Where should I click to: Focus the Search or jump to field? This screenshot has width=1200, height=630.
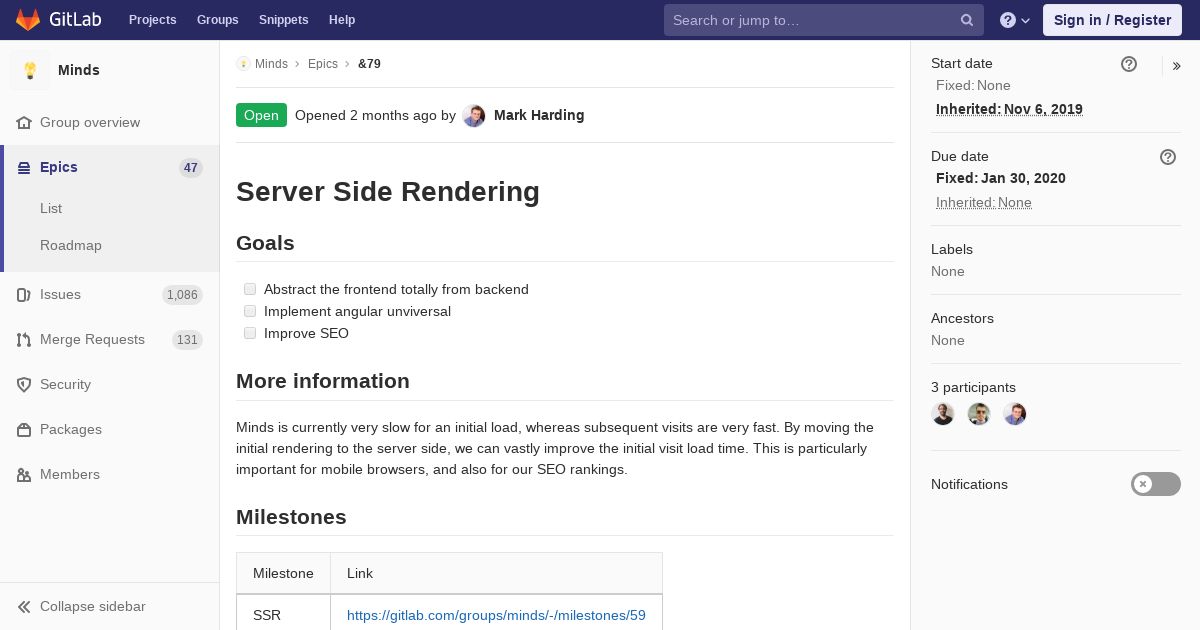(823, 20)
